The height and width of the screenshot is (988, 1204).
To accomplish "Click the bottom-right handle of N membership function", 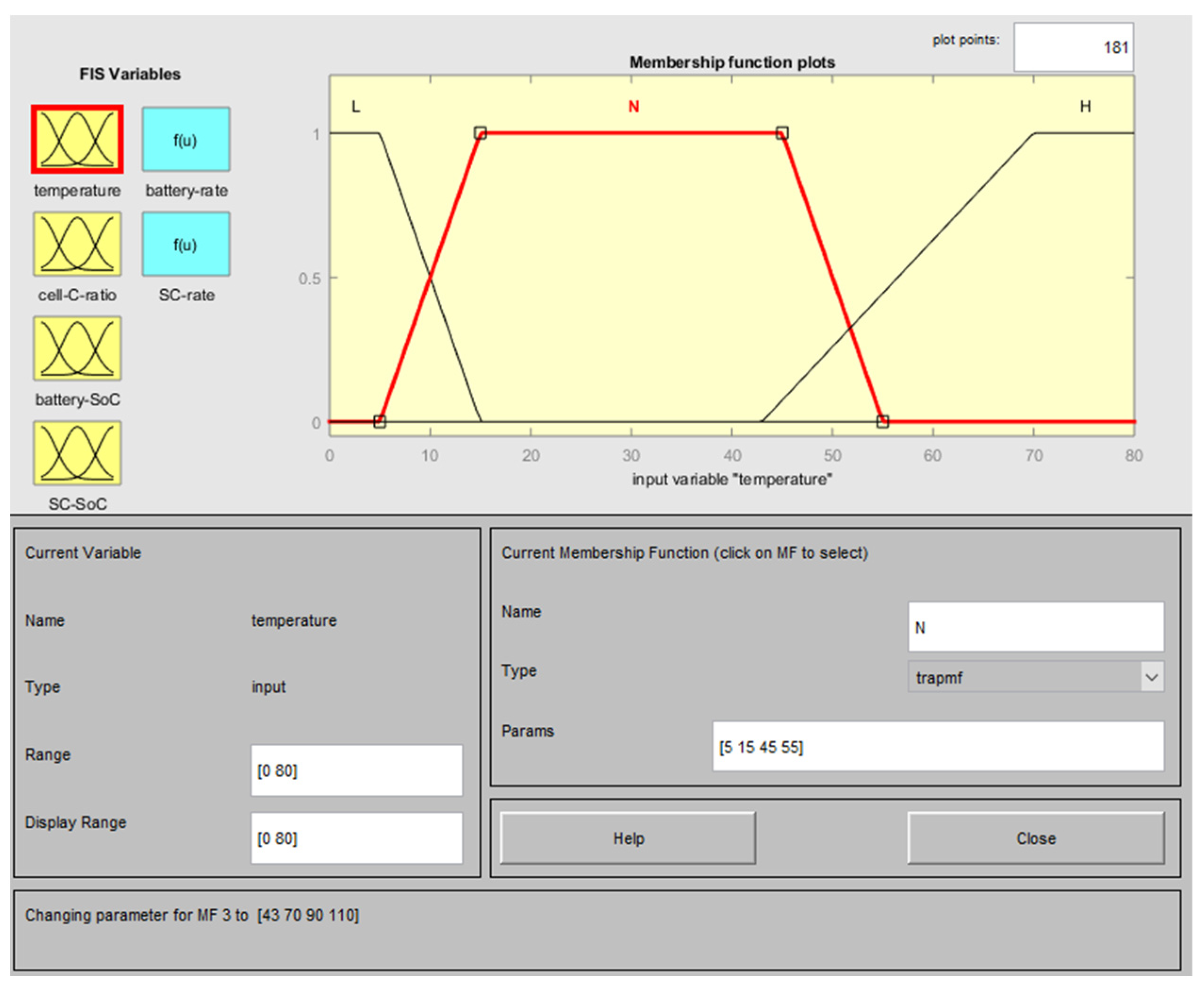I will pyautogui.click(x=883, y=422).
